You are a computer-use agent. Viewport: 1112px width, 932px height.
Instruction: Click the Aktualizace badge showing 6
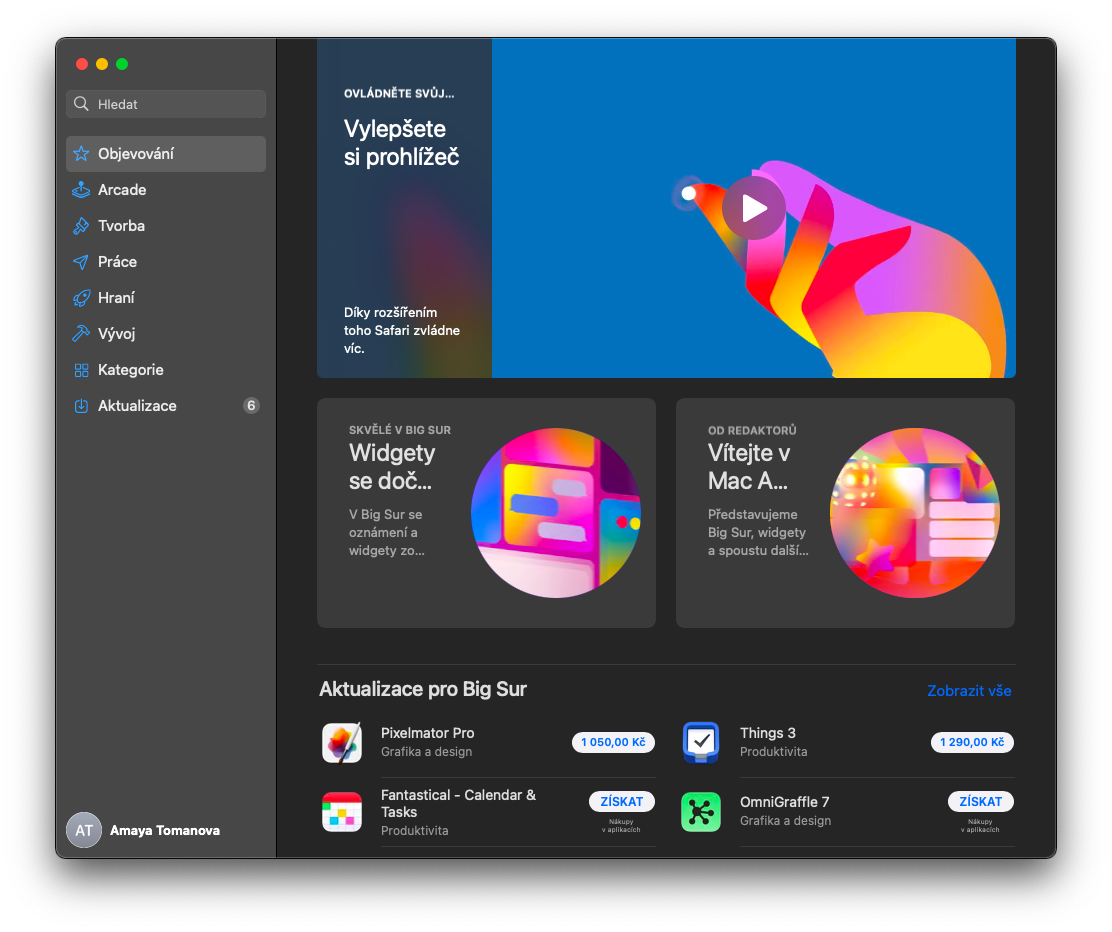[x=251, y=406]
